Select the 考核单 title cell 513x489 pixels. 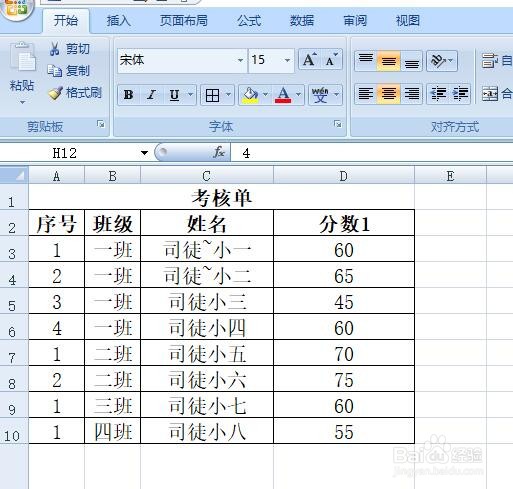tap(222, 197)
